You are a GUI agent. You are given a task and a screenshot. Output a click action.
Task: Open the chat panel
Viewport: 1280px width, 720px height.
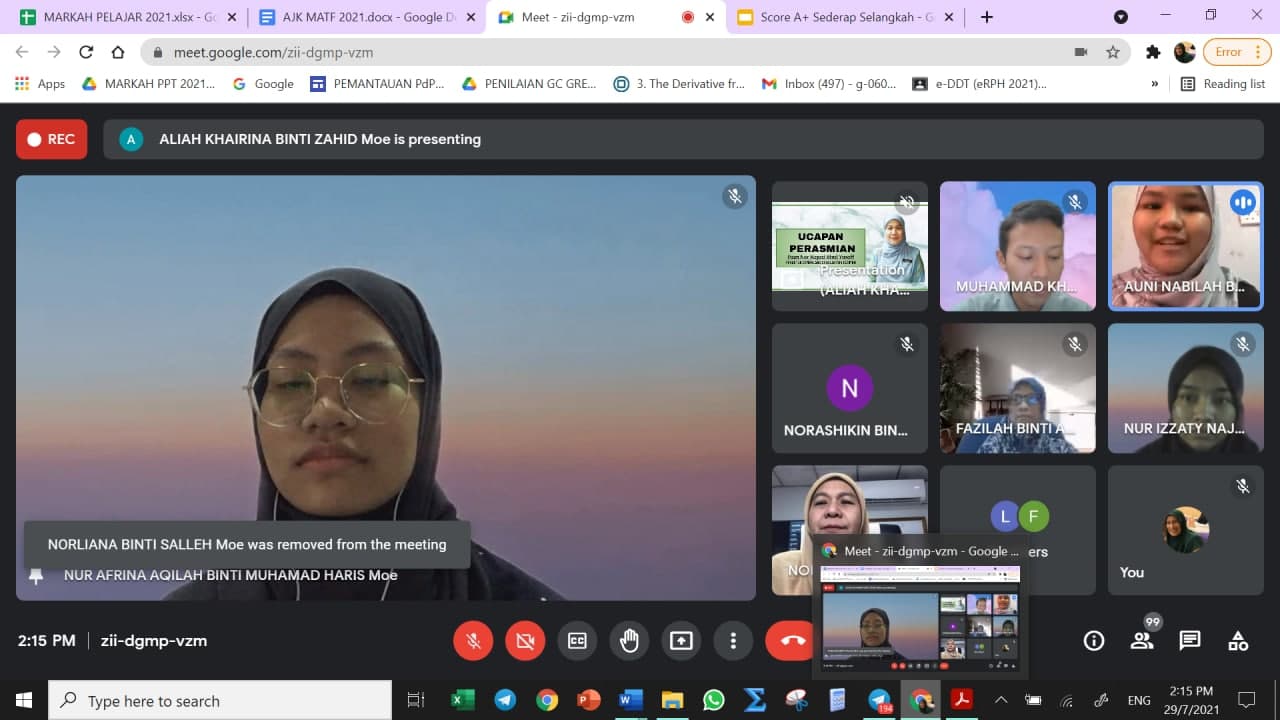pos(1190,641)
